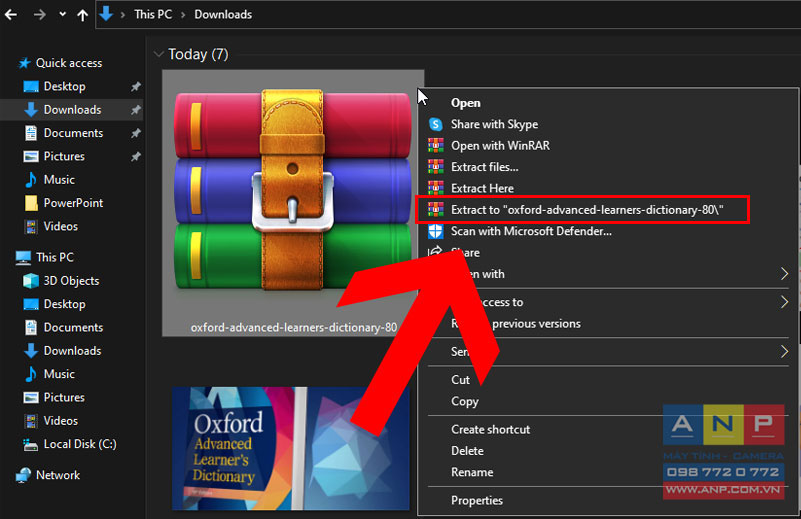Expand the Open with submenu arrow
This screenshot has width=801, height=519.
(x=784, y=274)
